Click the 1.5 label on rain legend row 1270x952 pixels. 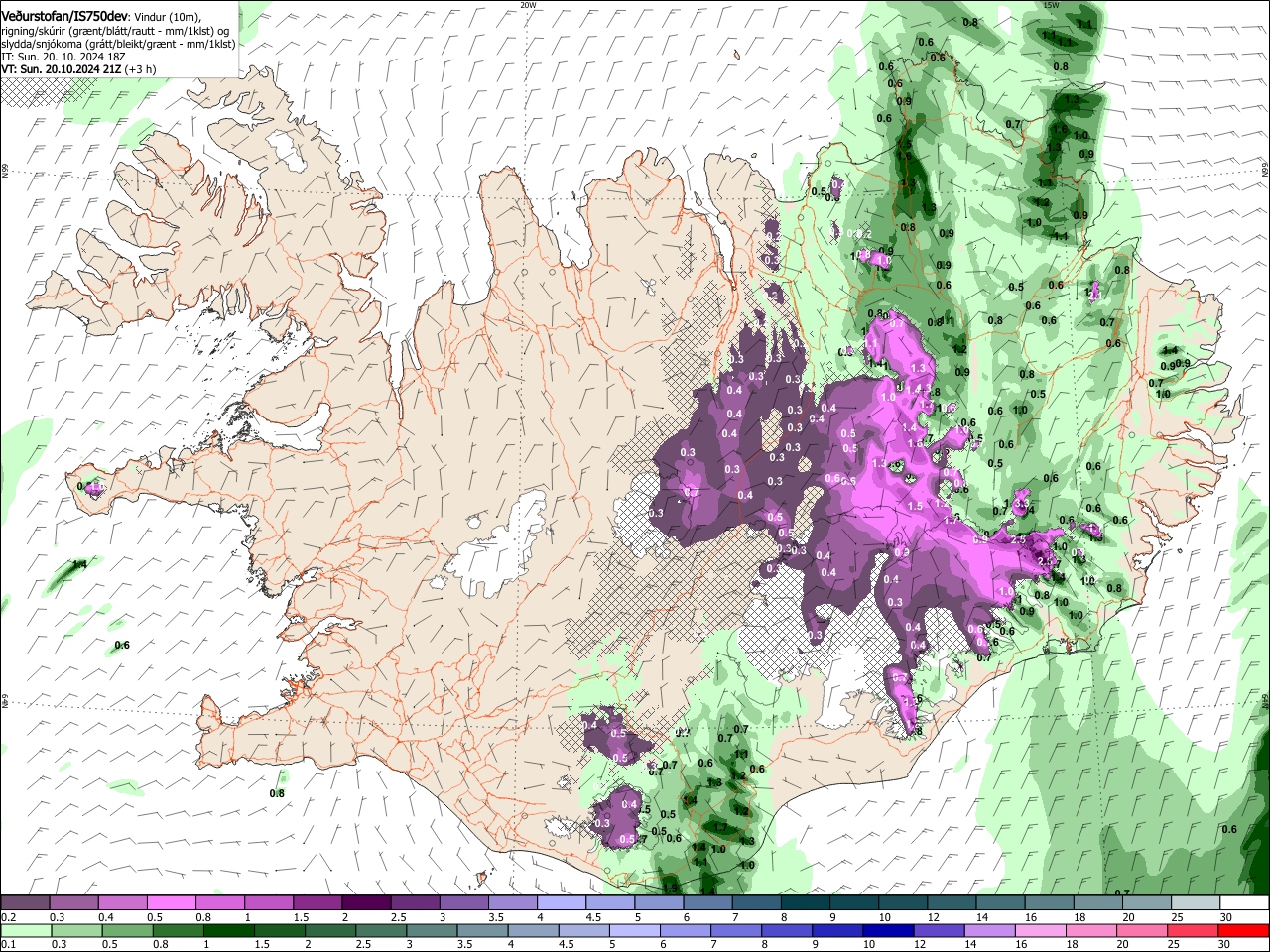[x=262, y=945]
